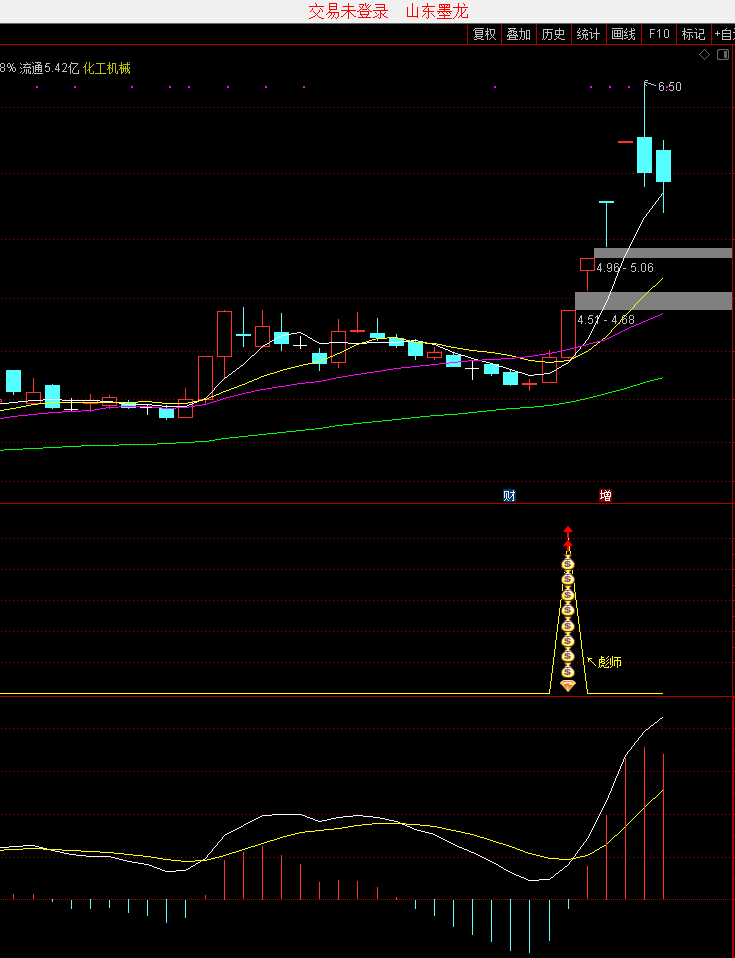Click the diamond icon at top right
This screenshot has height=958, width=735.
[x=704, y=54]
